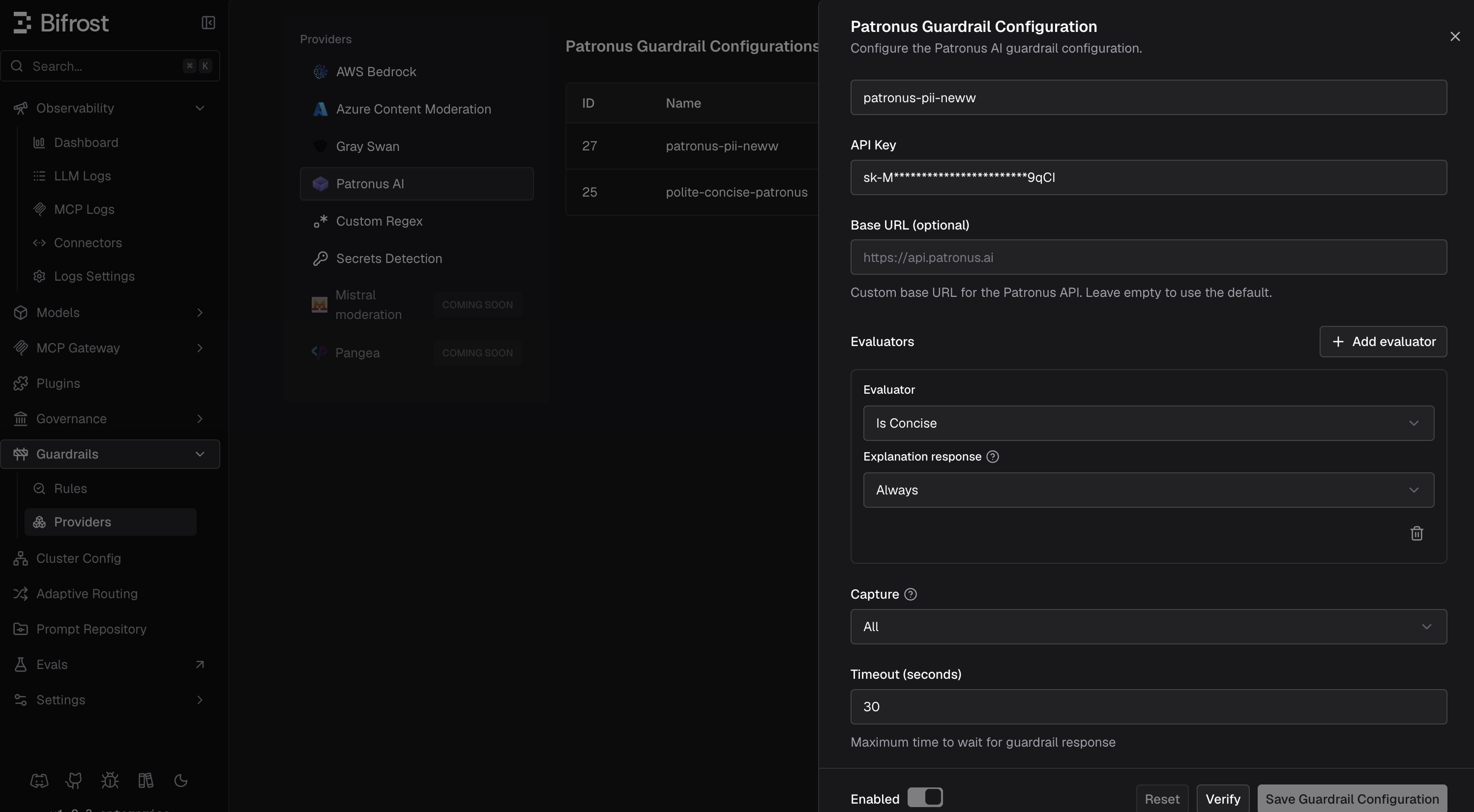The image size is (1474, 812).
Task: Click the Patronus AI cube icon
Action: [x=321, y=184]
